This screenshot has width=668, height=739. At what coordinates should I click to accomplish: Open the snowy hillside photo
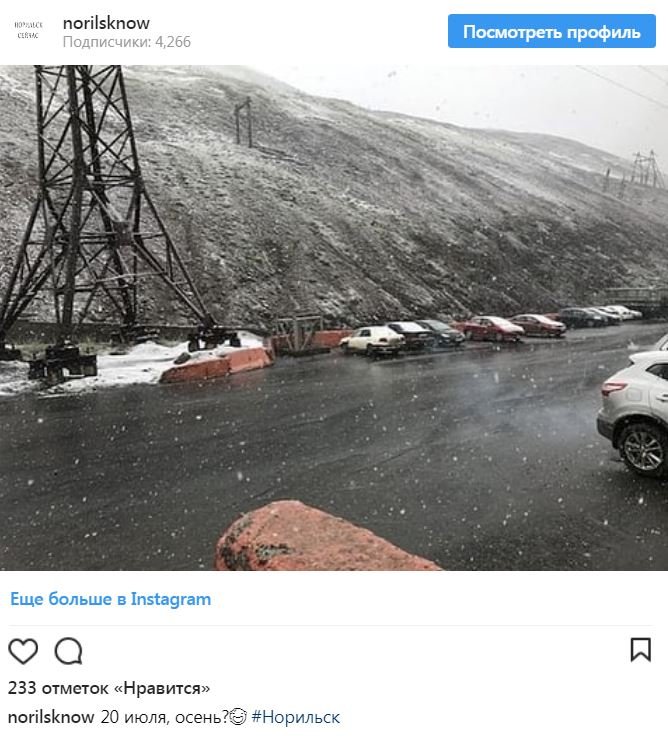pyautogui.click(x=334, y=318)
